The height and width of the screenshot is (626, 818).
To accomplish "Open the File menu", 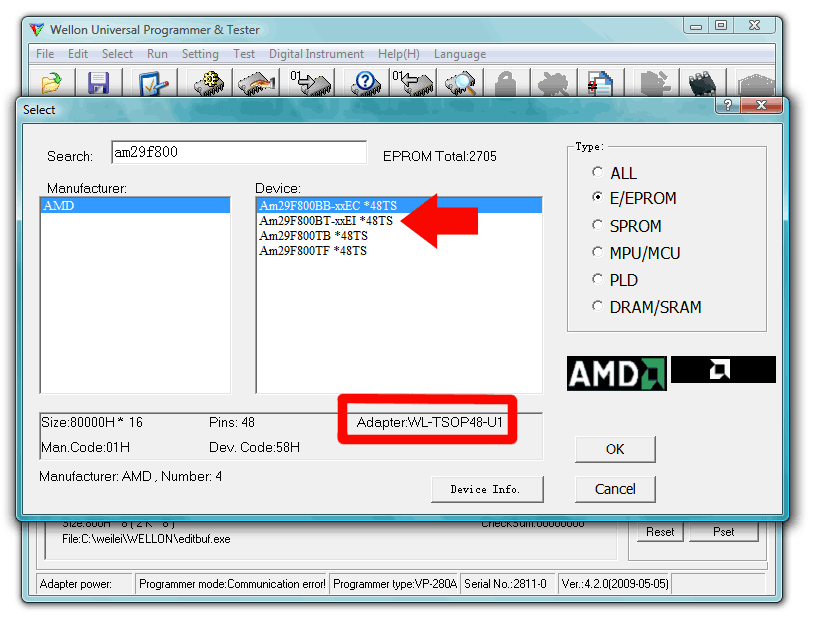I will (x=45, y=54).
